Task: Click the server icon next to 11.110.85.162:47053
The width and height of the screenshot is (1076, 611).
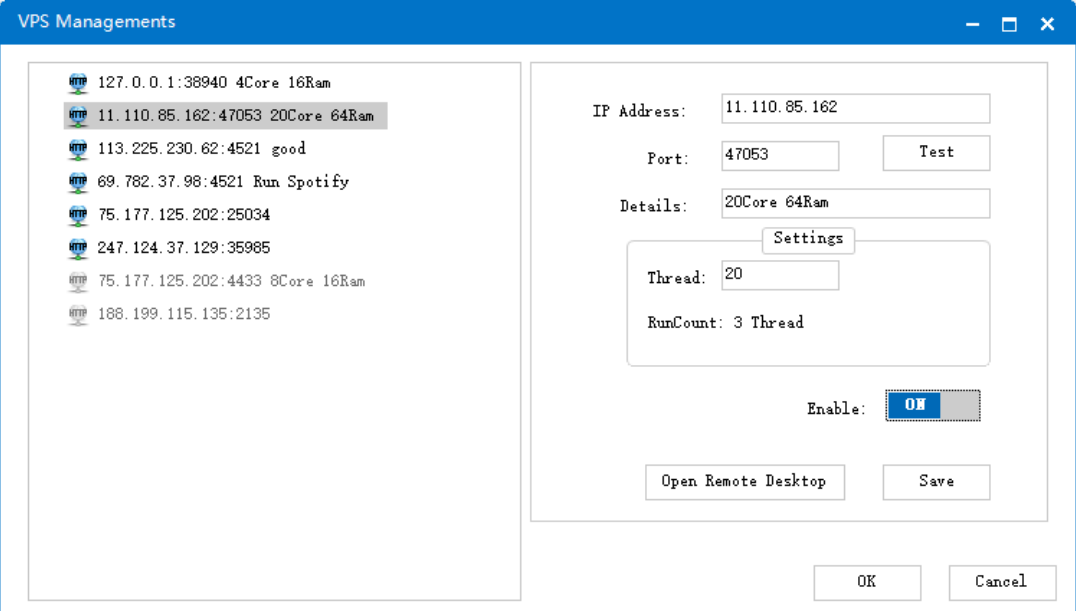Action: click(x=78, y=116)
